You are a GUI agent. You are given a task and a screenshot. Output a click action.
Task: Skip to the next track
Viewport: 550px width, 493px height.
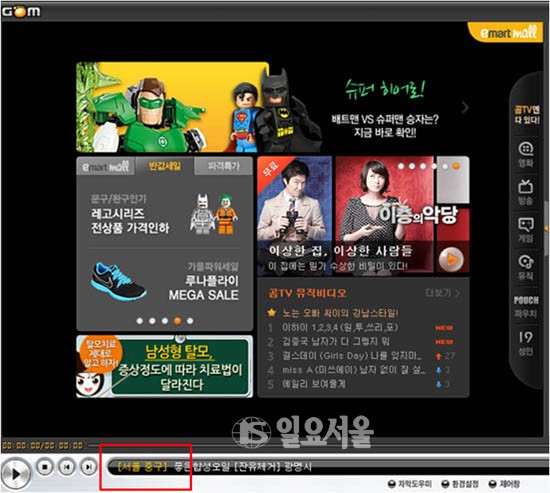[89, 467]
